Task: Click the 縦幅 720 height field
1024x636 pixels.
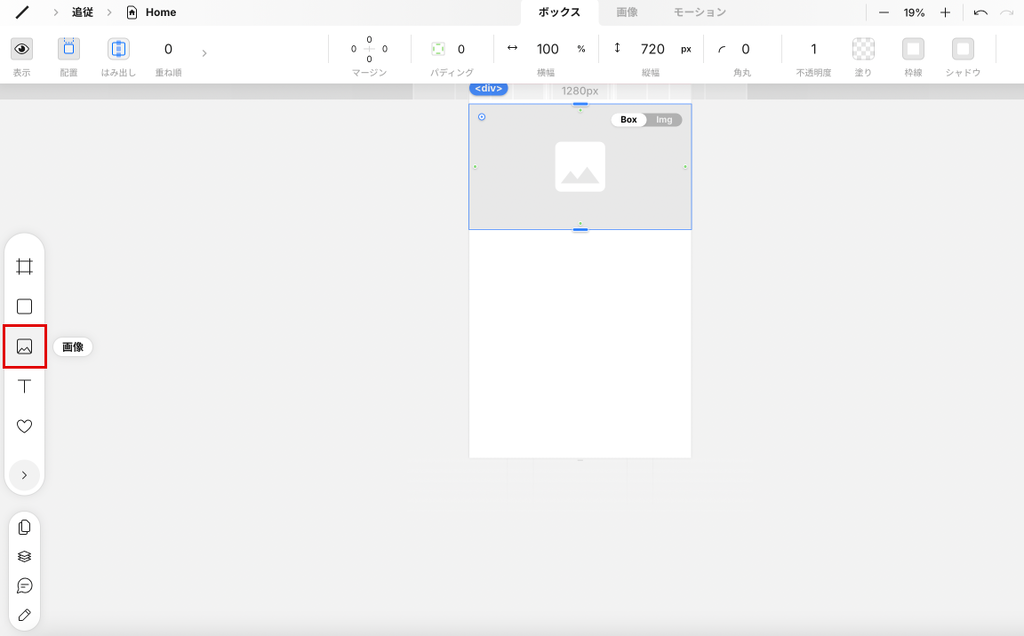Action: [652, 49]
